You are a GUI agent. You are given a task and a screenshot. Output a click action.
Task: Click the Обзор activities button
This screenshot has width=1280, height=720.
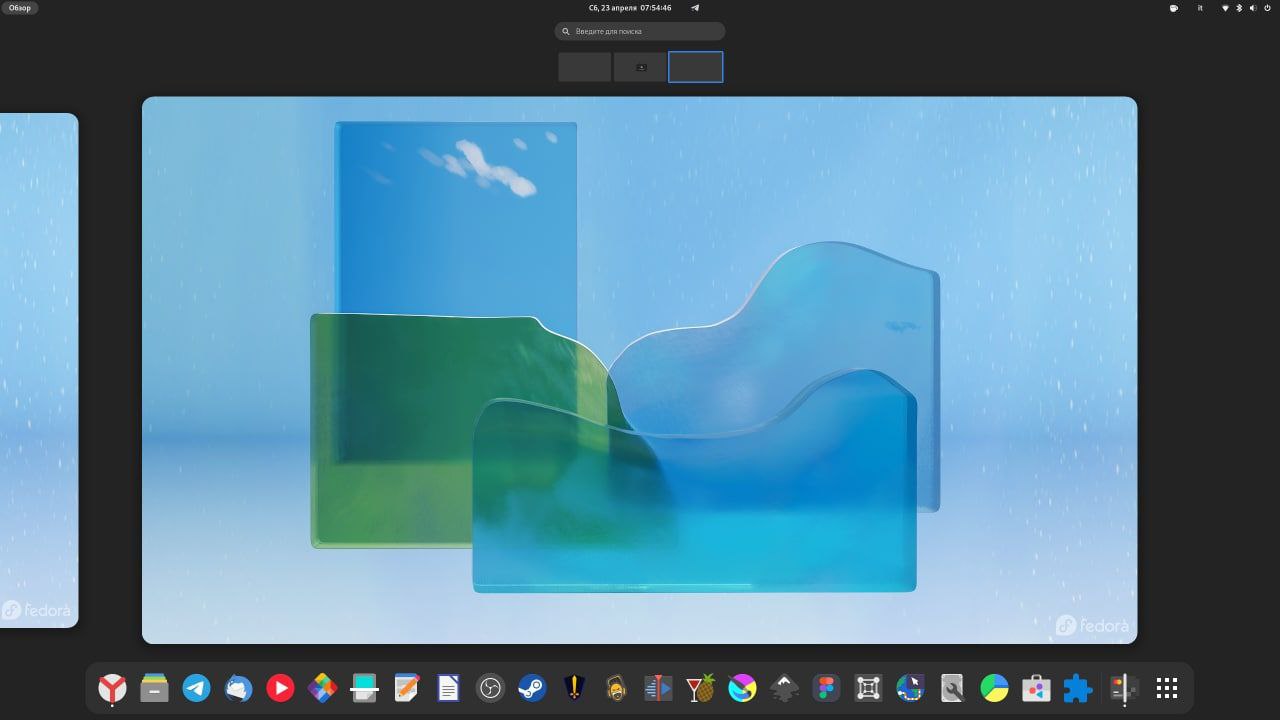pos(20,8)
